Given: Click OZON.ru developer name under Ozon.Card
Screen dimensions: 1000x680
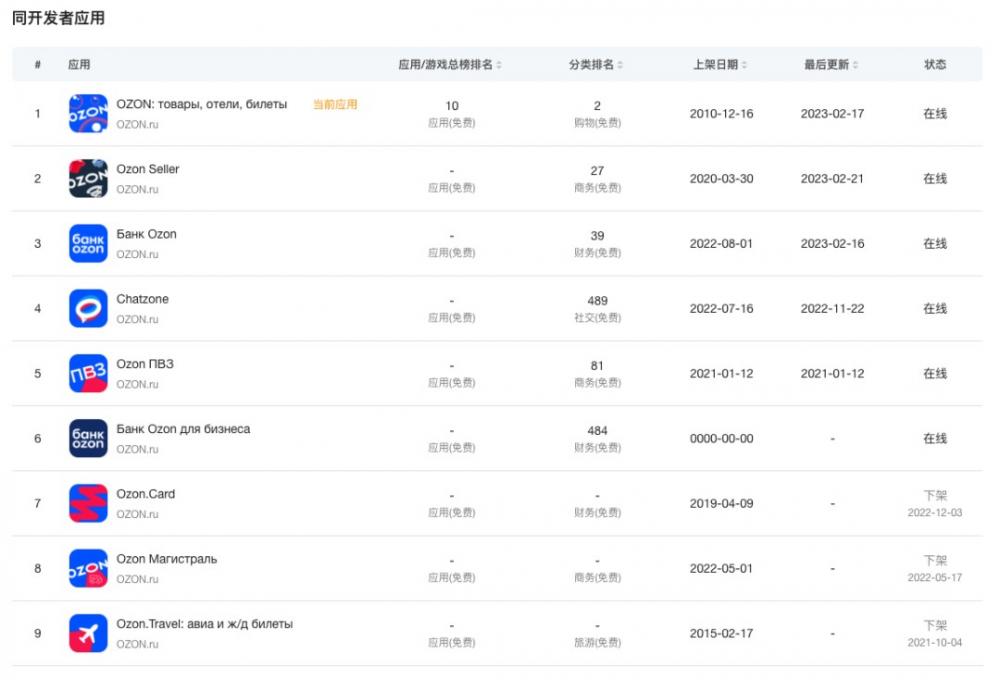Looking at the screenshot, I should [137, 515].
